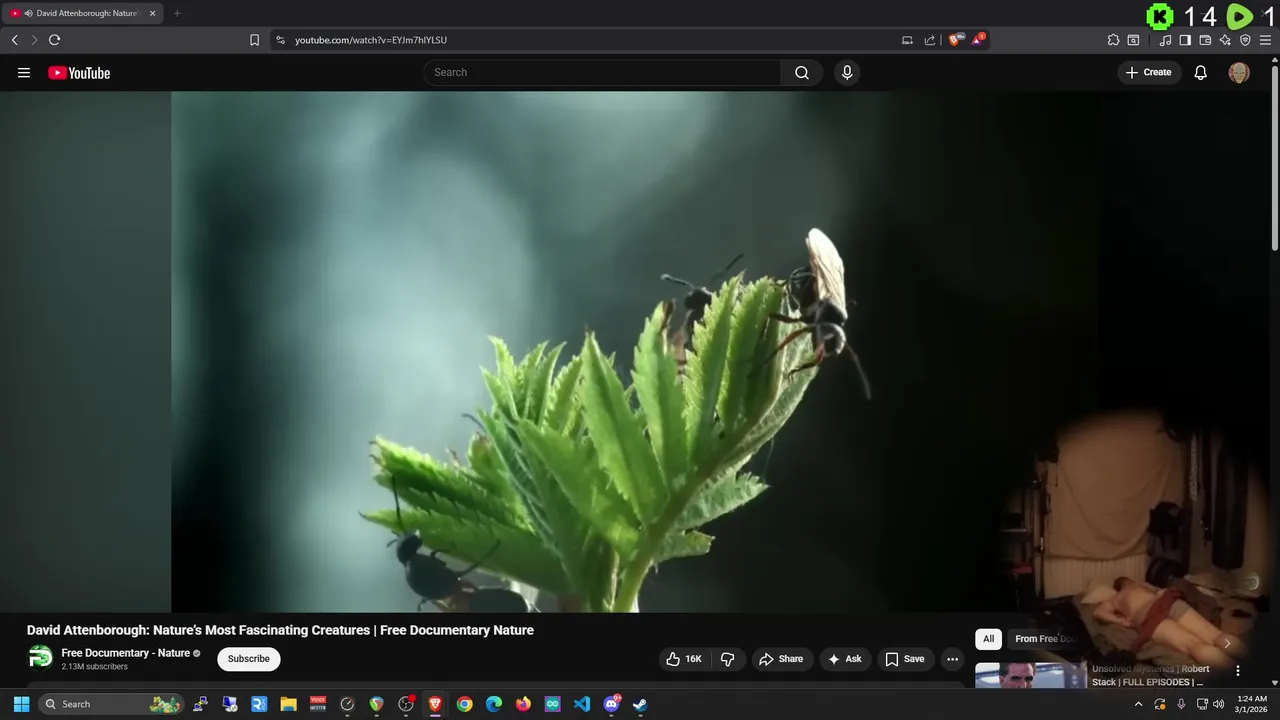Open the Unsolved Mysteries video thumbnail
Viewport: 1280px width, 720px height.
pyautogui.click(x=1030, y=675)
